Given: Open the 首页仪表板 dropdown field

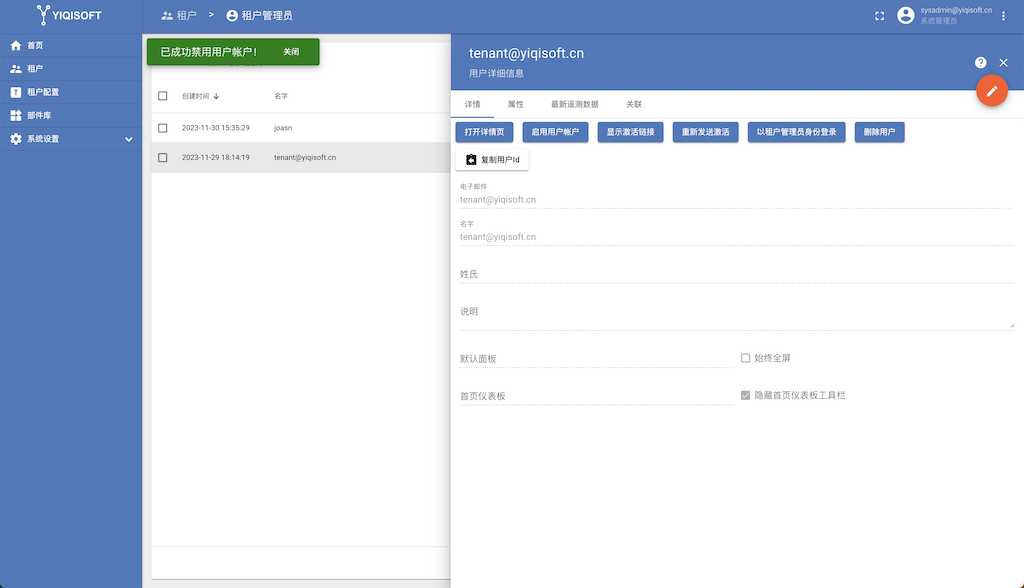Looking at the screenshot, I should [597, 396].
